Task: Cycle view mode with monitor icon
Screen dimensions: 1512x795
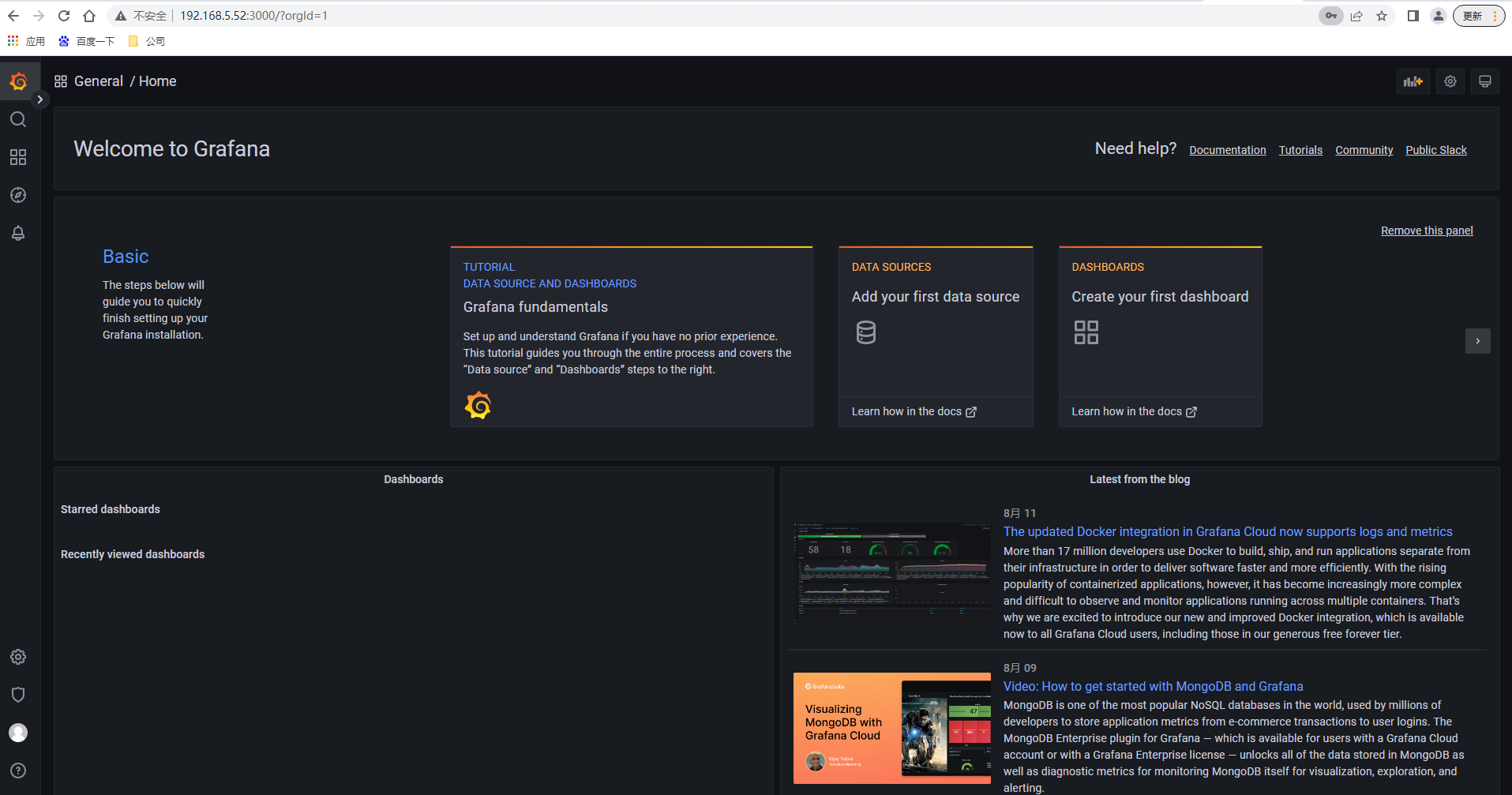Action: click(x=1485, y=81)
